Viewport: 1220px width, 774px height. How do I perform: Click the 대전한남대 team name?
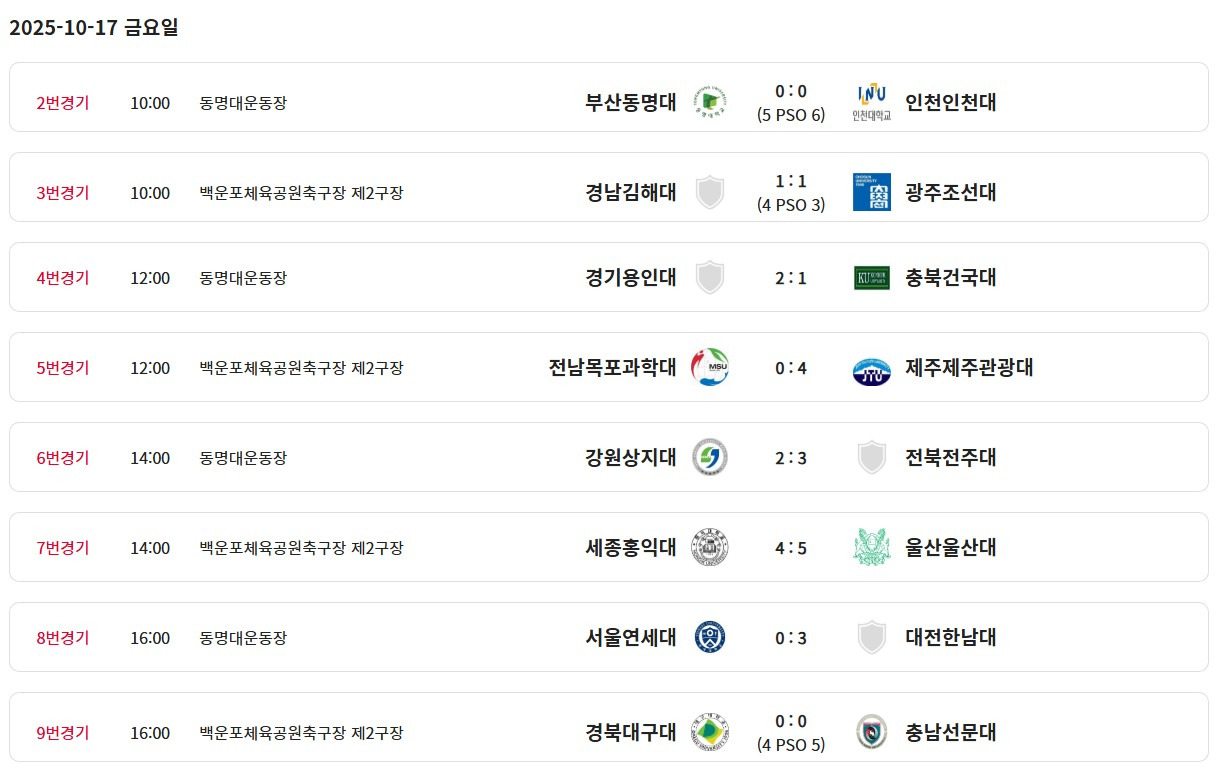[x=950, y=637]
